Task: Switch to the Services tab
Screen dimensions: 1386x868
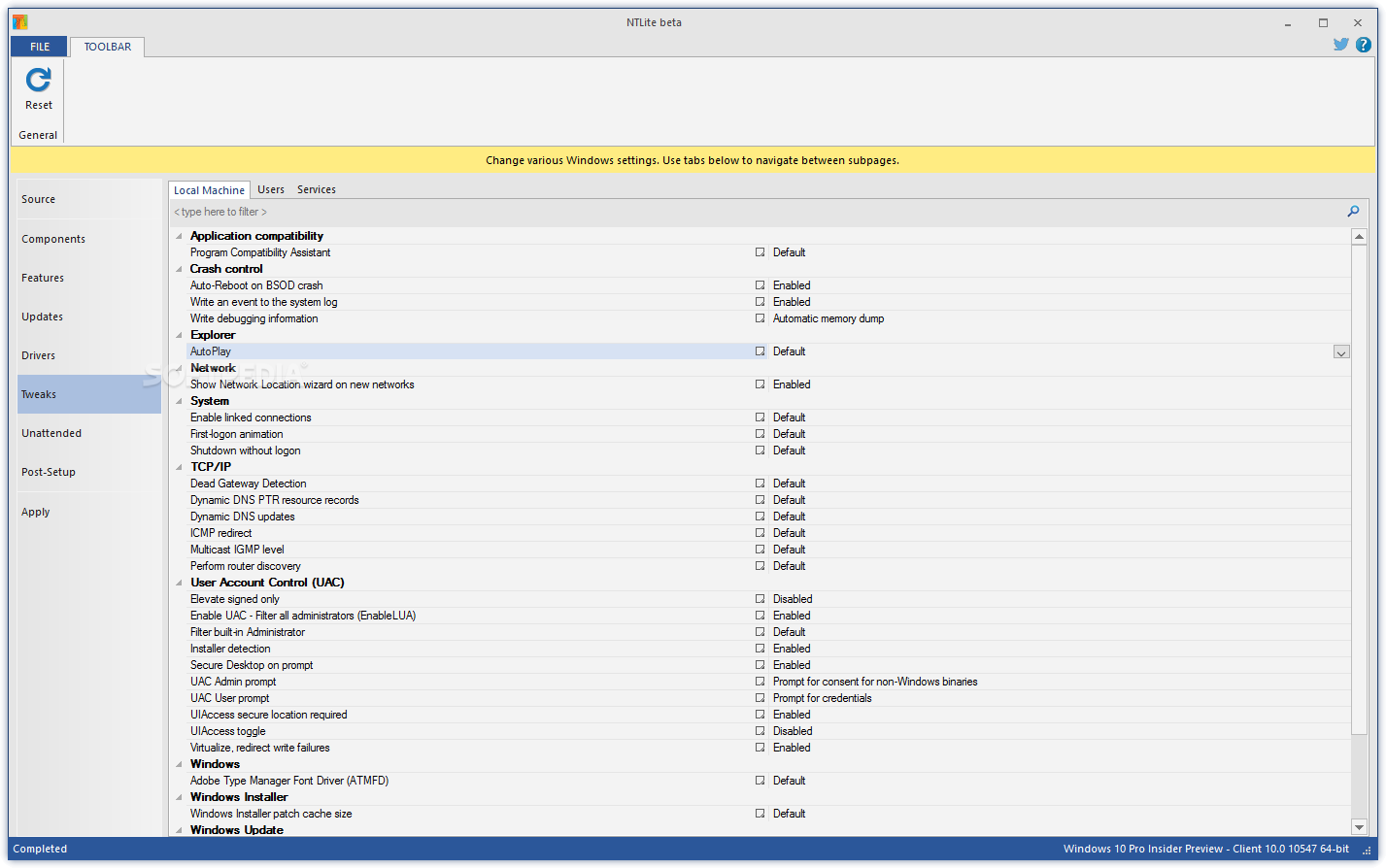Action: point(317,189)
